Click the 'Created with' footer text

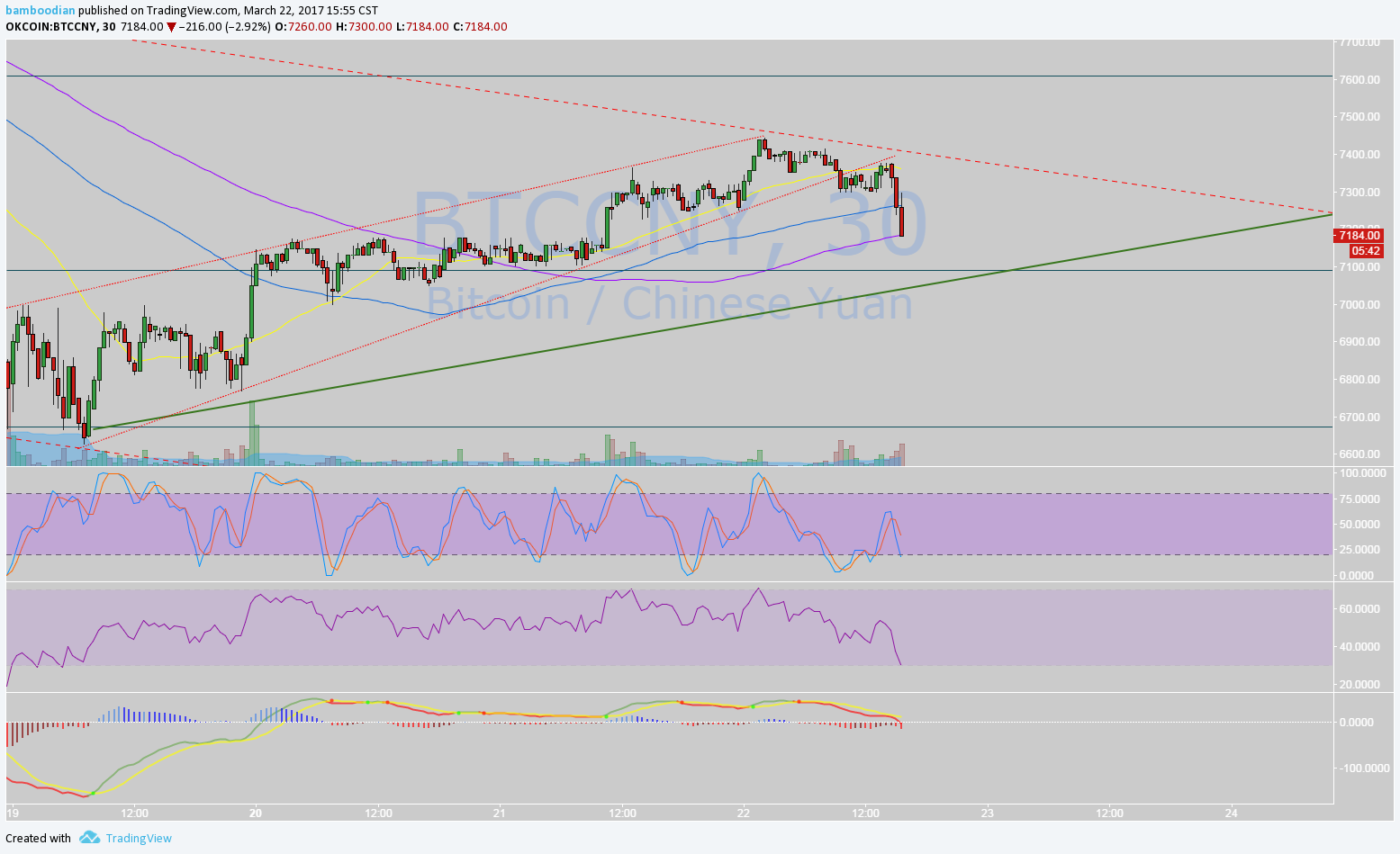[x=38, y=838]
